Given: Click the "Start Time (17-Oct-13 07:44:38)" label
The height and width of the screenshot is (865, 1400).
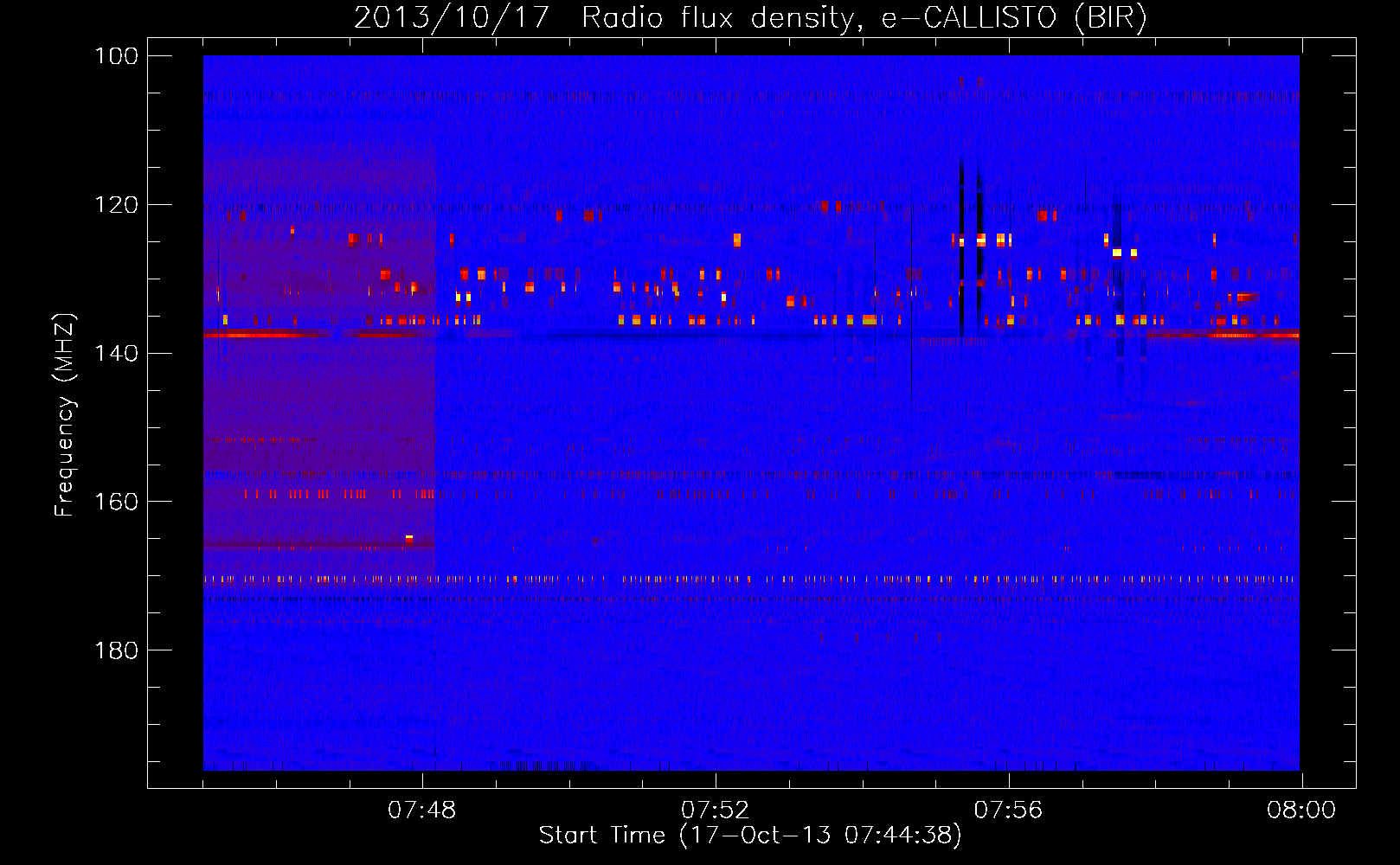Looking at the screenshot, I should (750, 836).
